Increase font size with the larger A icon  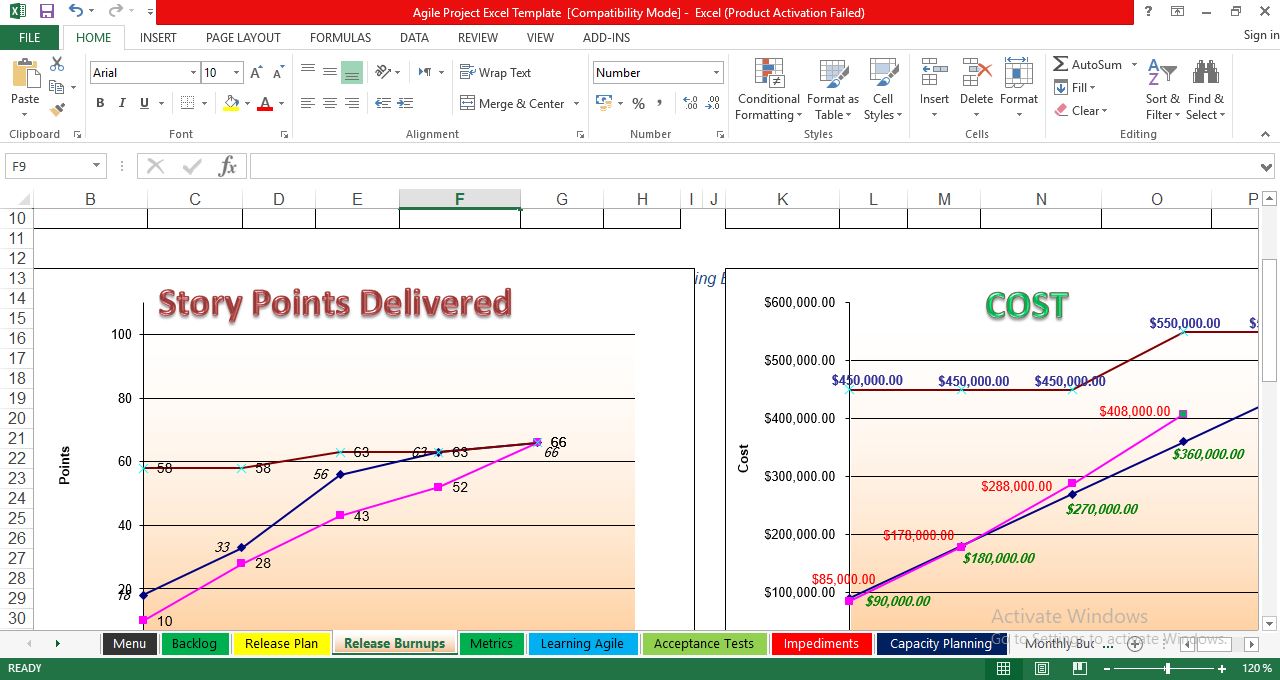[x=256, y=73]
